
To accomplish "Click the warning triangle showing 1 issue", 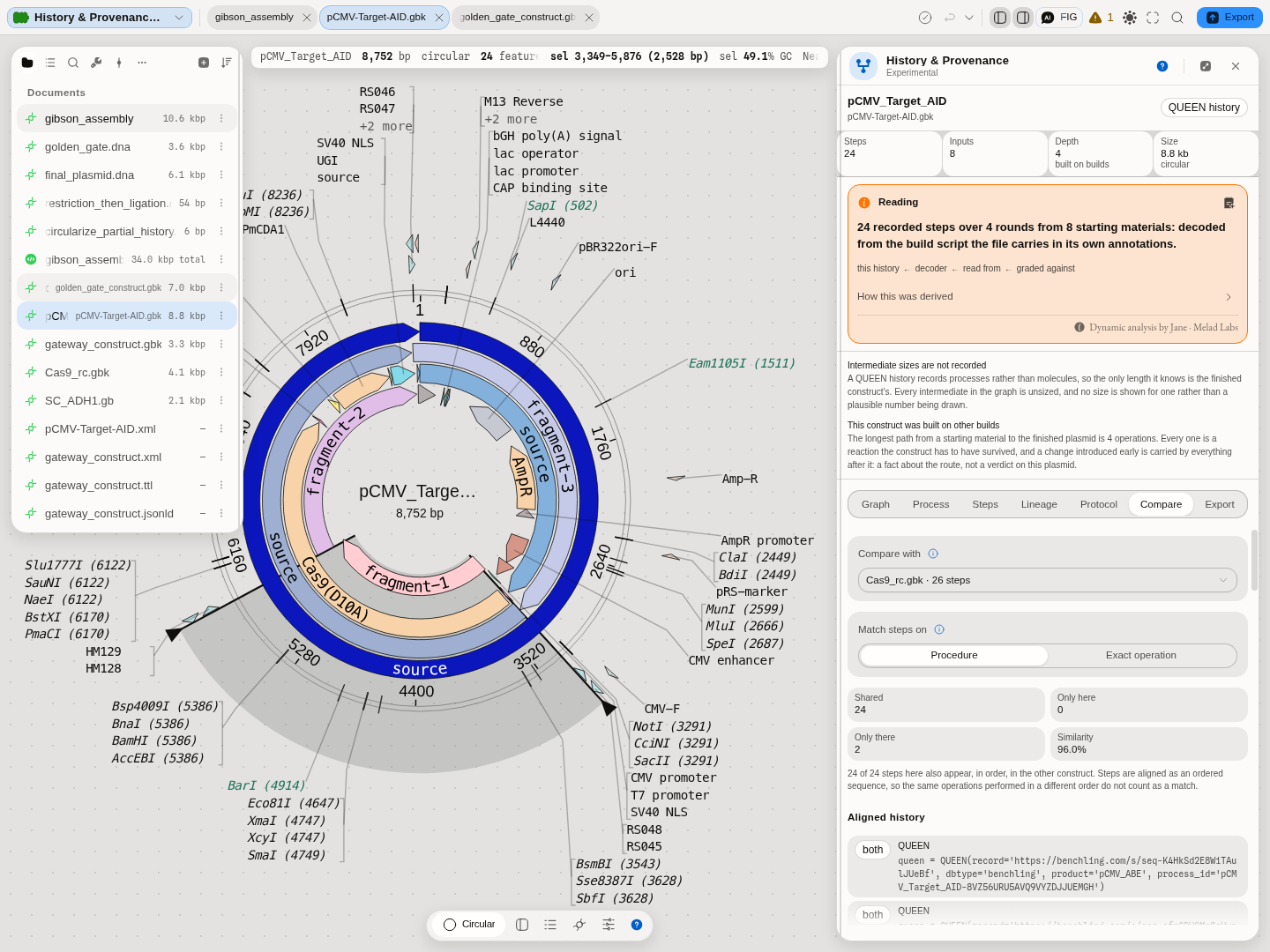I will [1102, 18].
